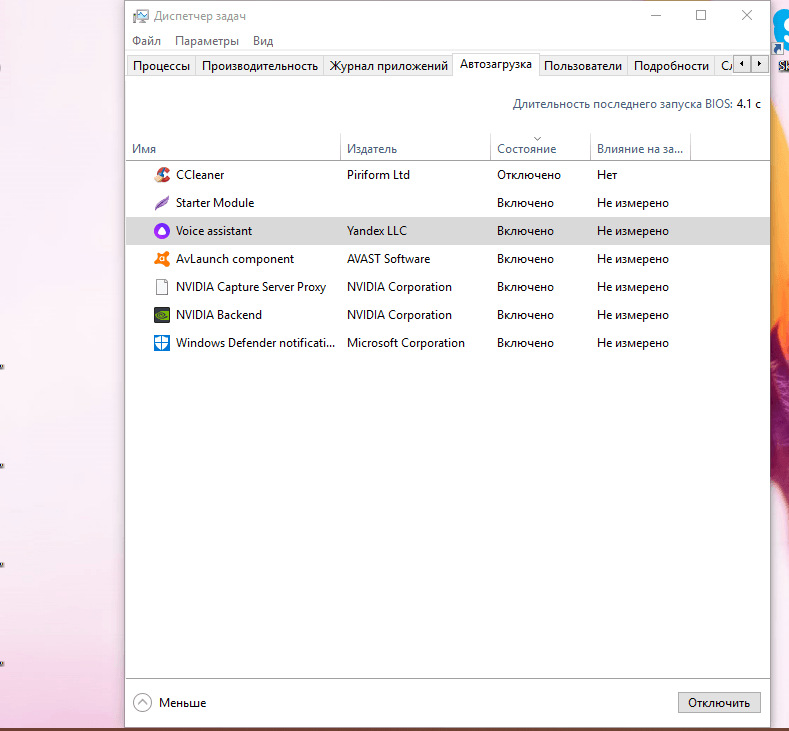Click the Yandex LLC publisher cell
Viewport: 789px width, 731px height.
click(x=377, y=231)
